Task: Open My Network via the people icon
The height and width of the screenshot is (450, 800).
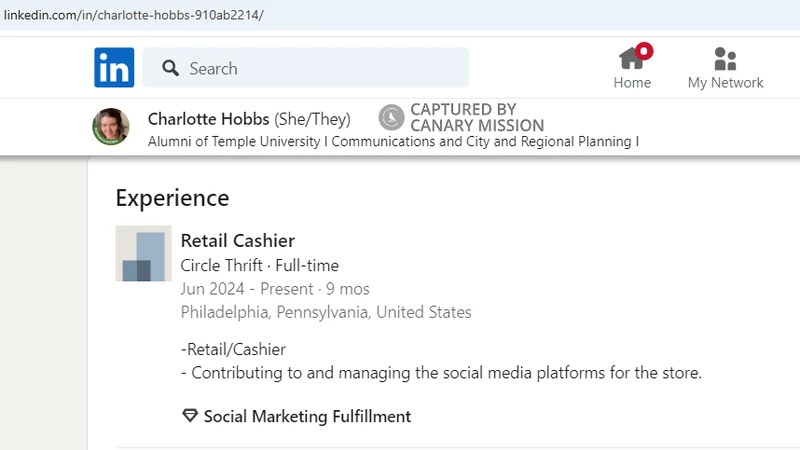Action: (725, 59)
